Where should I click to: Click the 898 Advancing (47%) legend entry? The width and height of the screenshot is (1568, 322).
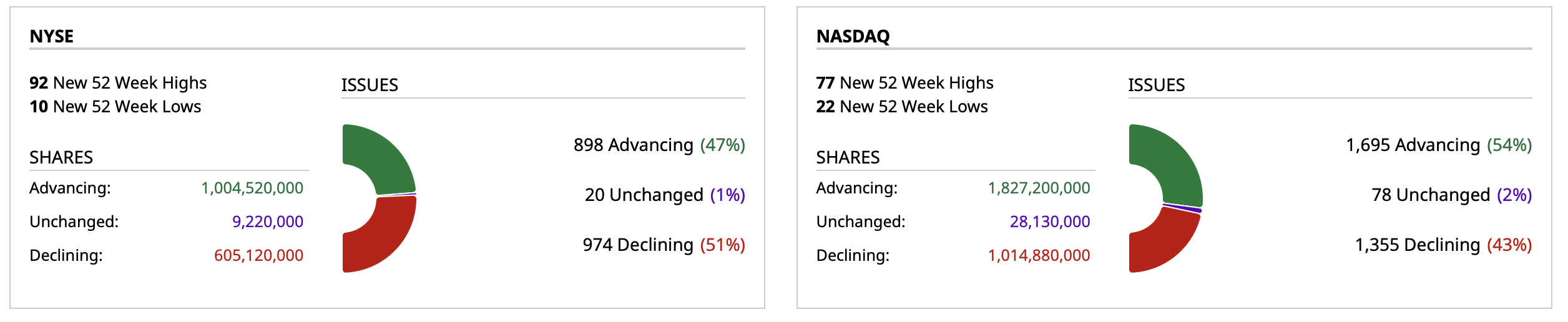[659, 145]
